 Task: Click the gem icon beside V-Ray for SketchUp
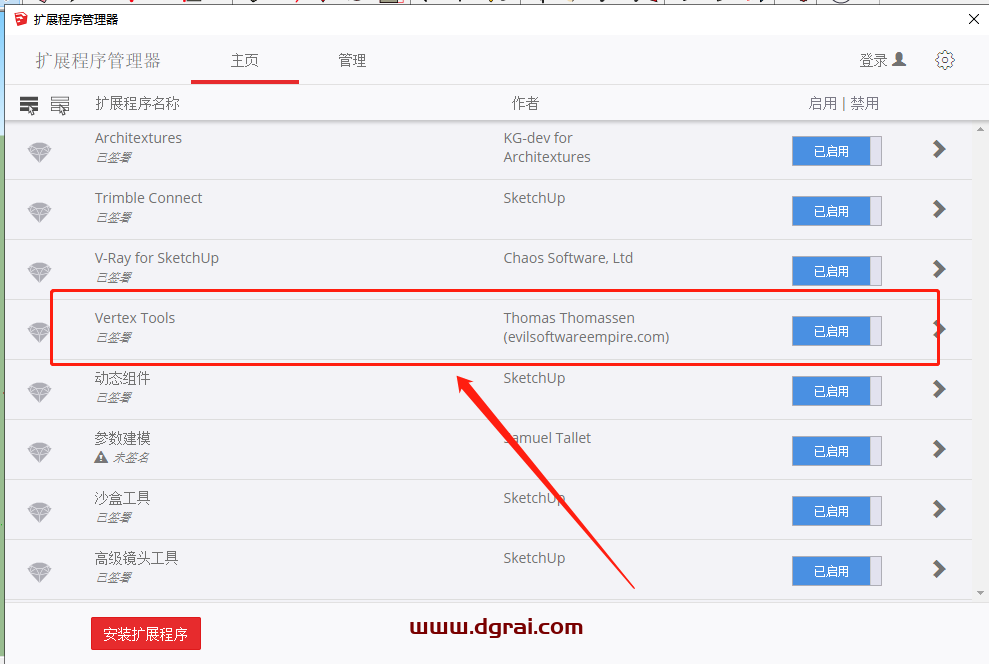coord(39,272)
